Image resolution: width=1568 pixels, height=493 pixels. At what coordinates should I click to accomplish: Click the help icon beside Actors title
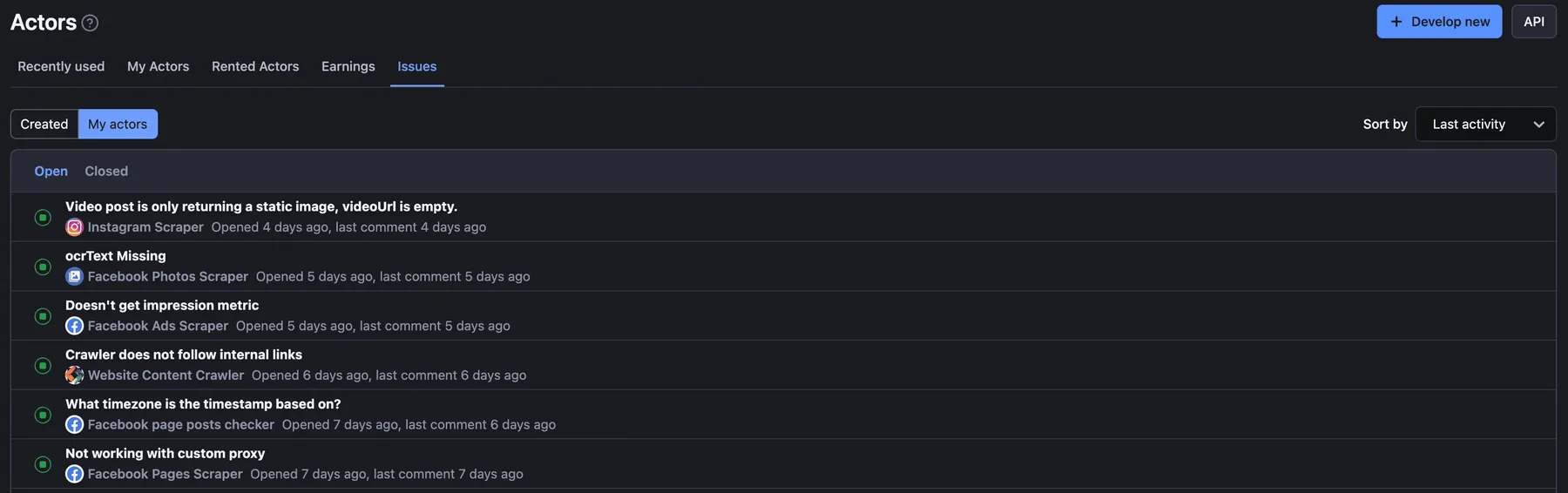point(90,23)
